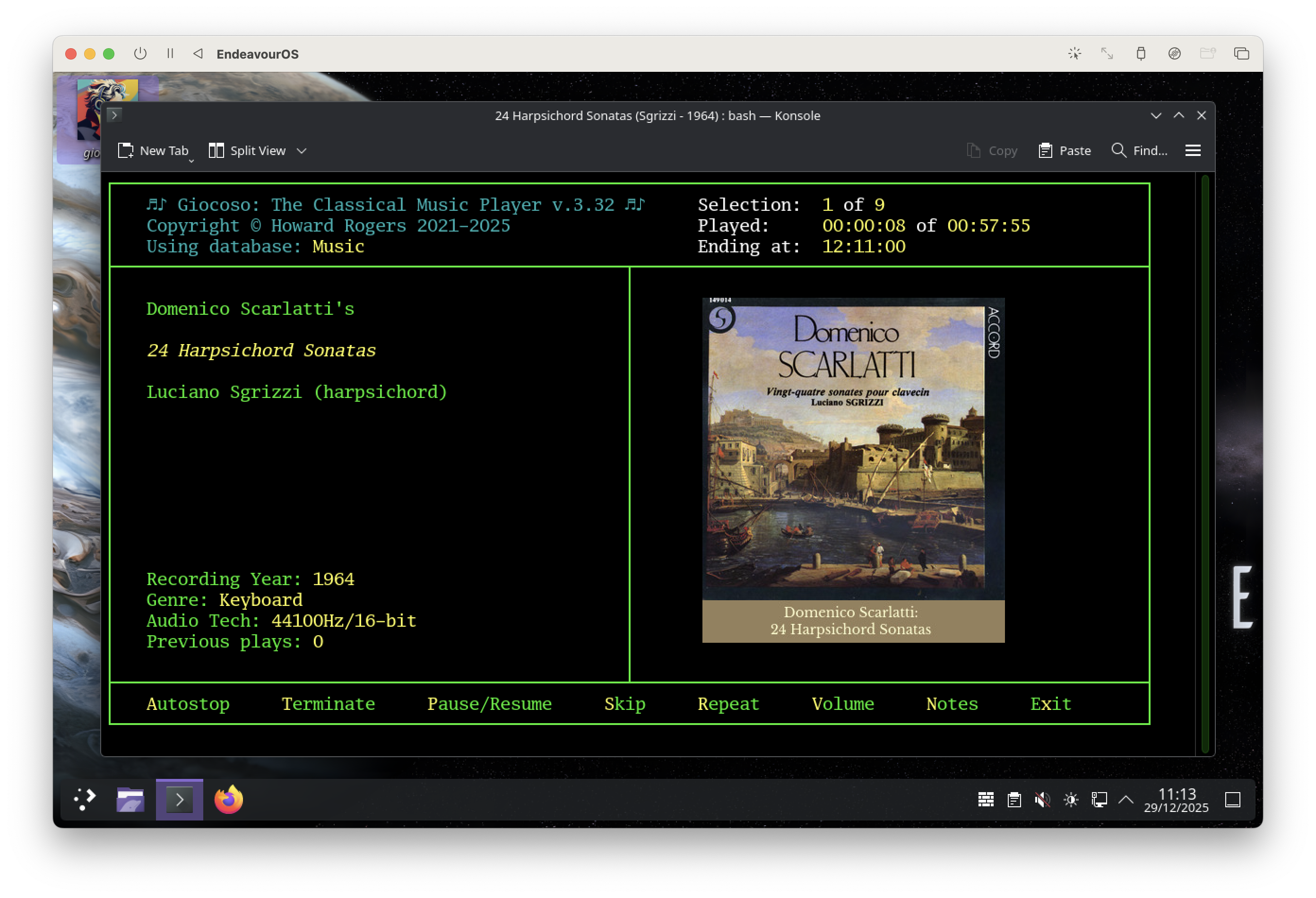
Task: Open the Konsole hamburger menu
Action: click(1193, 150)
